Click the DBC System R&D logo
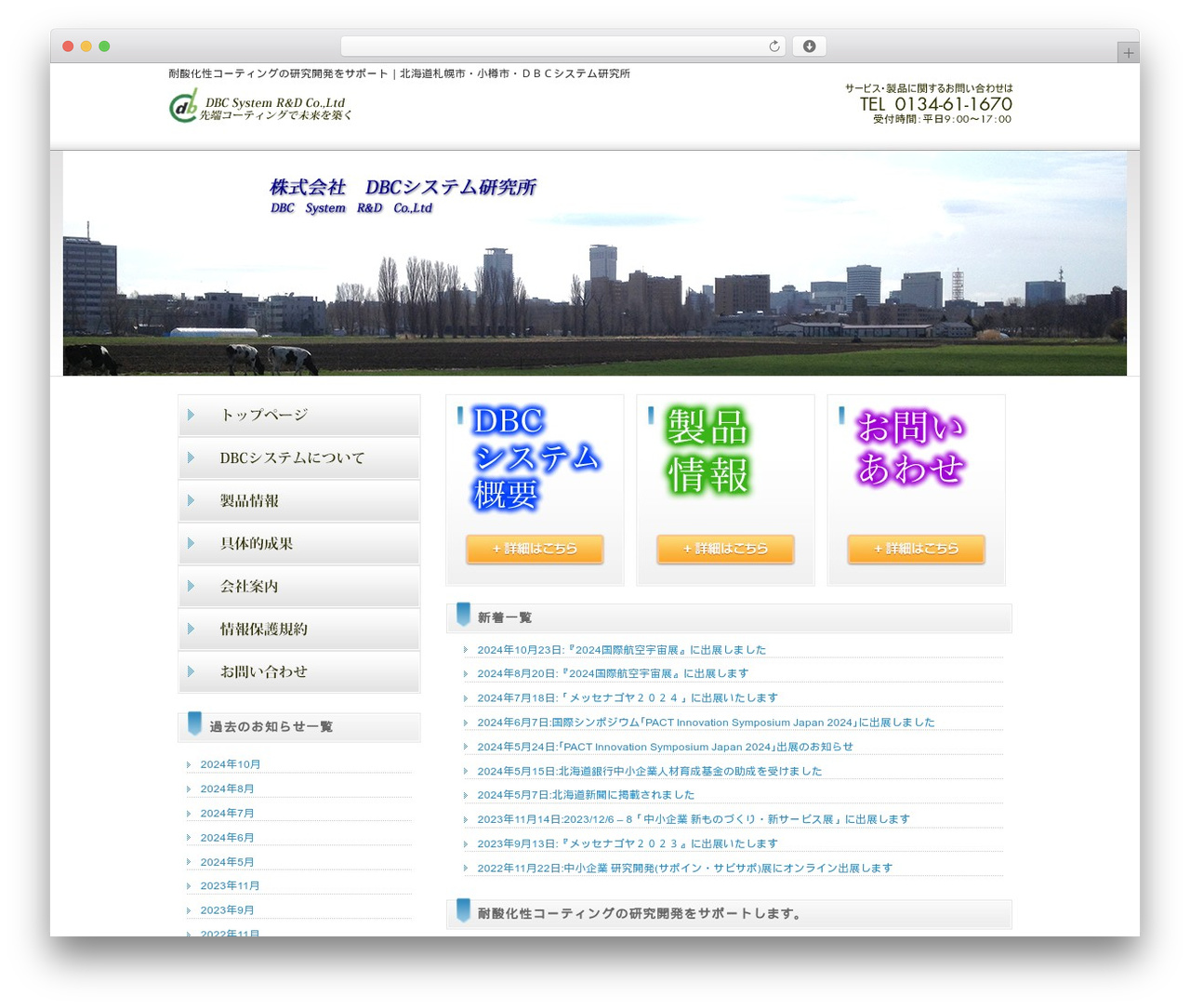Viewport: 1190px width, 1008px height. [x=259, y=107]
